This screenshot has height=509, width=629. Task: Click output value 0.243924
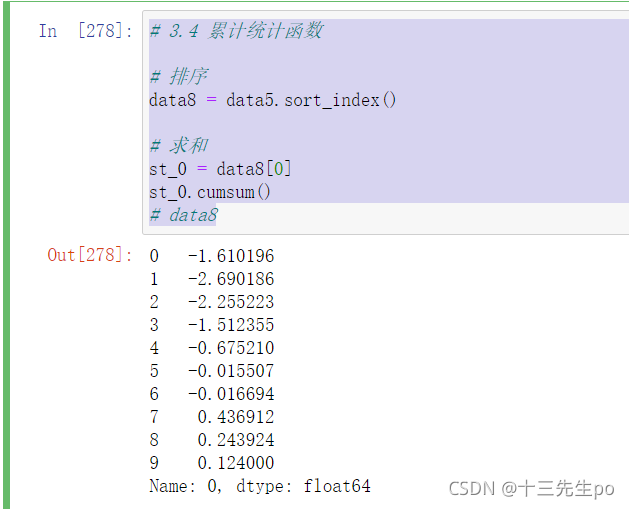236,440
